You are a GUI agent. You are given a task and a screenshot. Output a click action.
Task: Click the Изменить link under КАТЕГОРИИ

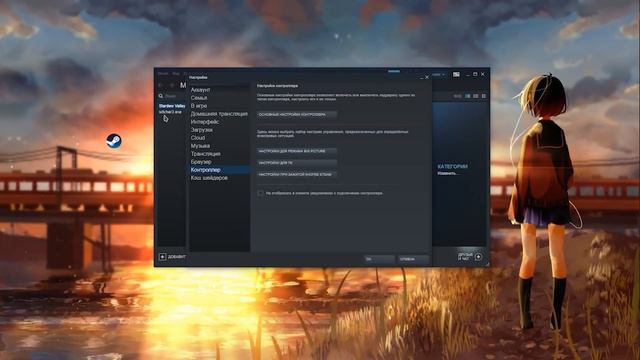(x=448, y=173)
